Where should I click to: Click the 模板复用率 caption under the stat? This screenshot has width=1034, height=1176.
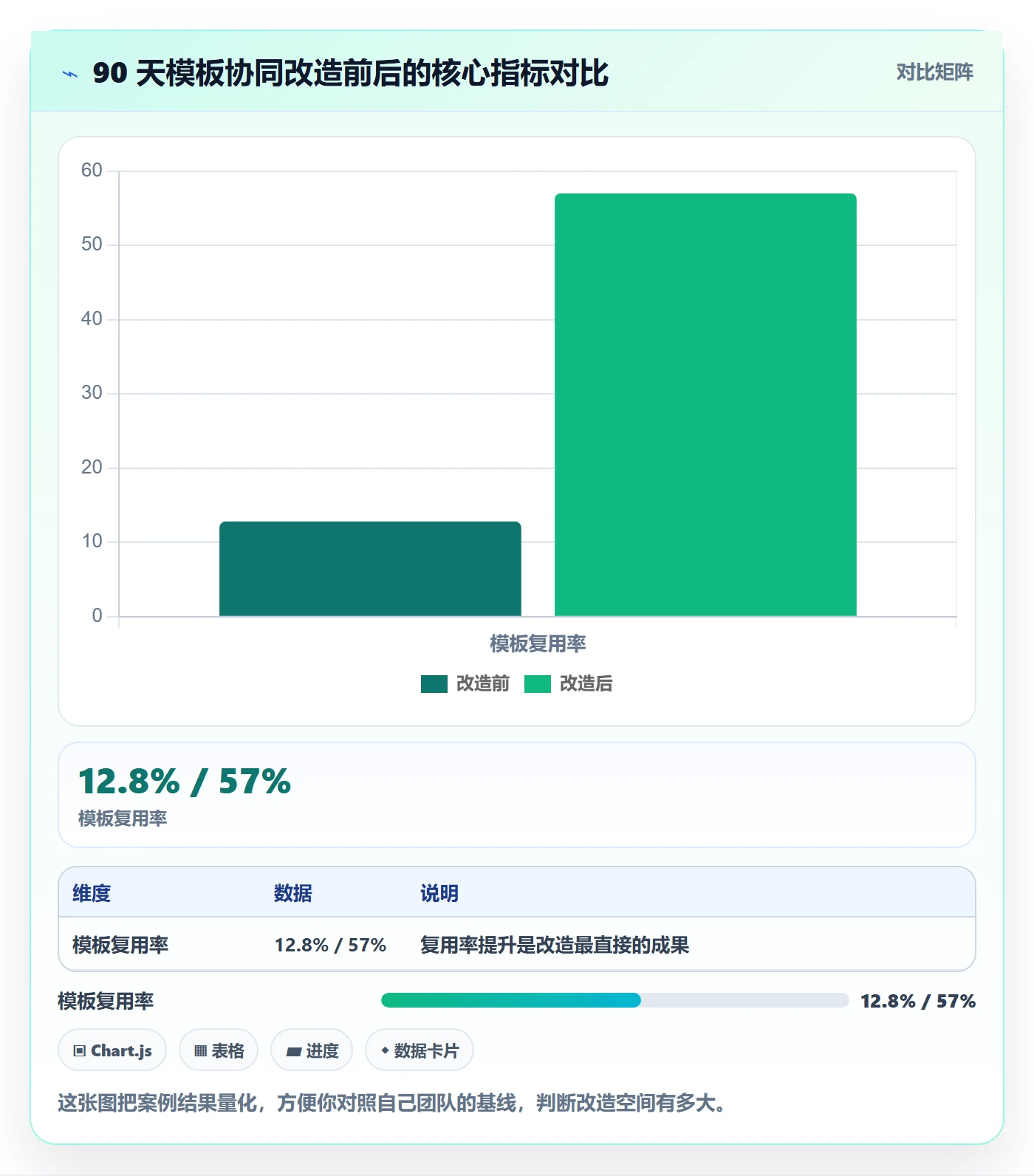(123, 818)
